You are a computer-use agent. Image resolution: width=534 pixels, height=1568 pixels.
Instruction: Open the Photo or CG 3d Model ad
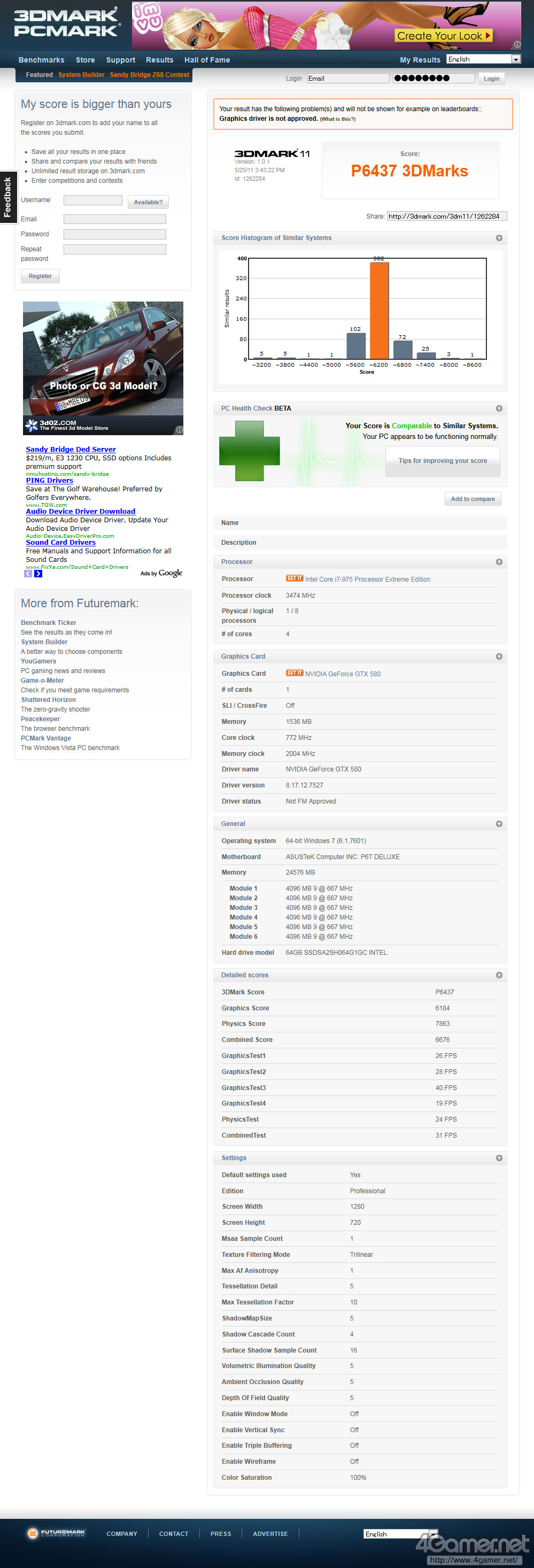103,368
